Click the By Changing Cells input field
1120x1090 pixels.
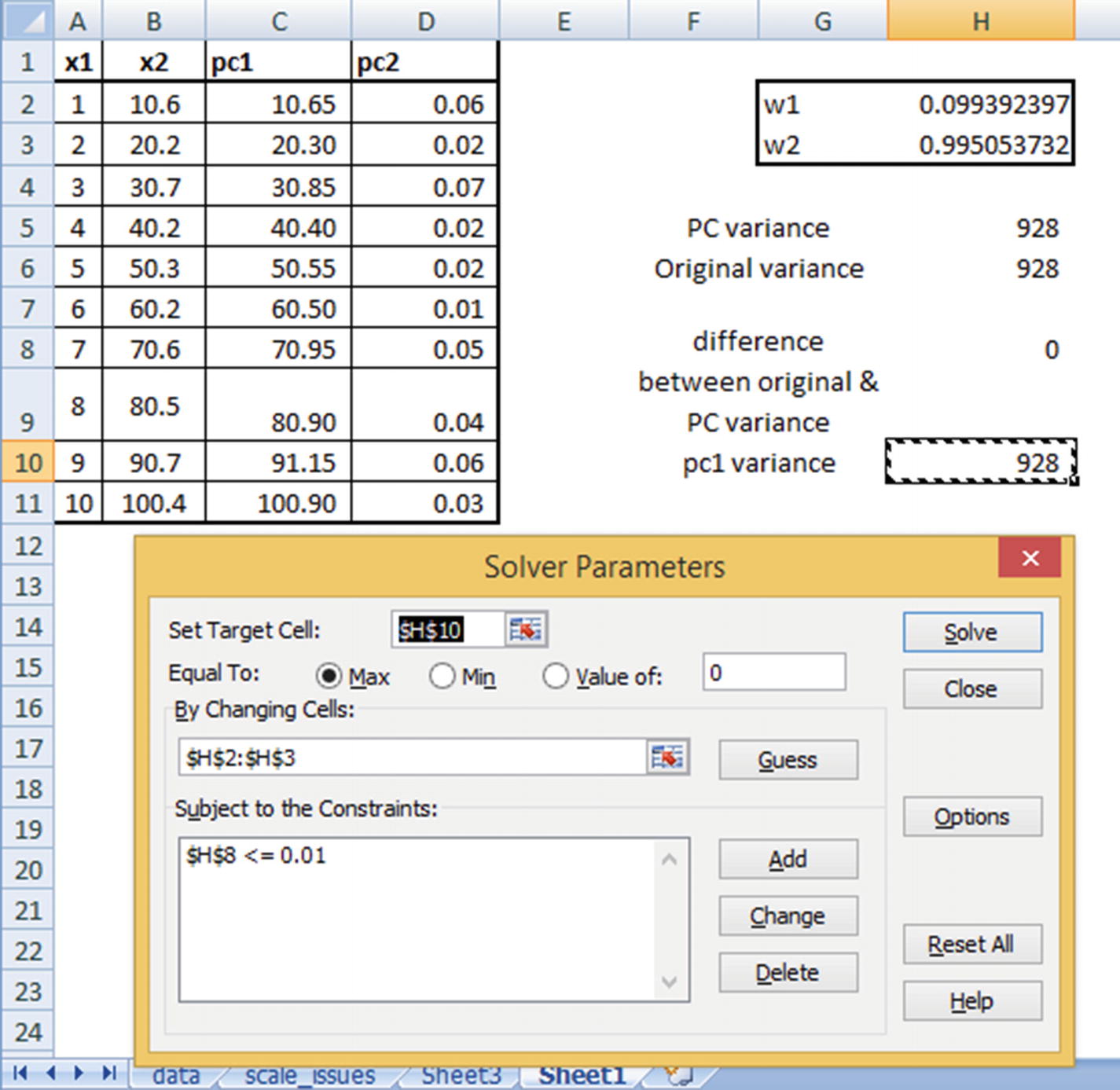click(x=413, y=758)
